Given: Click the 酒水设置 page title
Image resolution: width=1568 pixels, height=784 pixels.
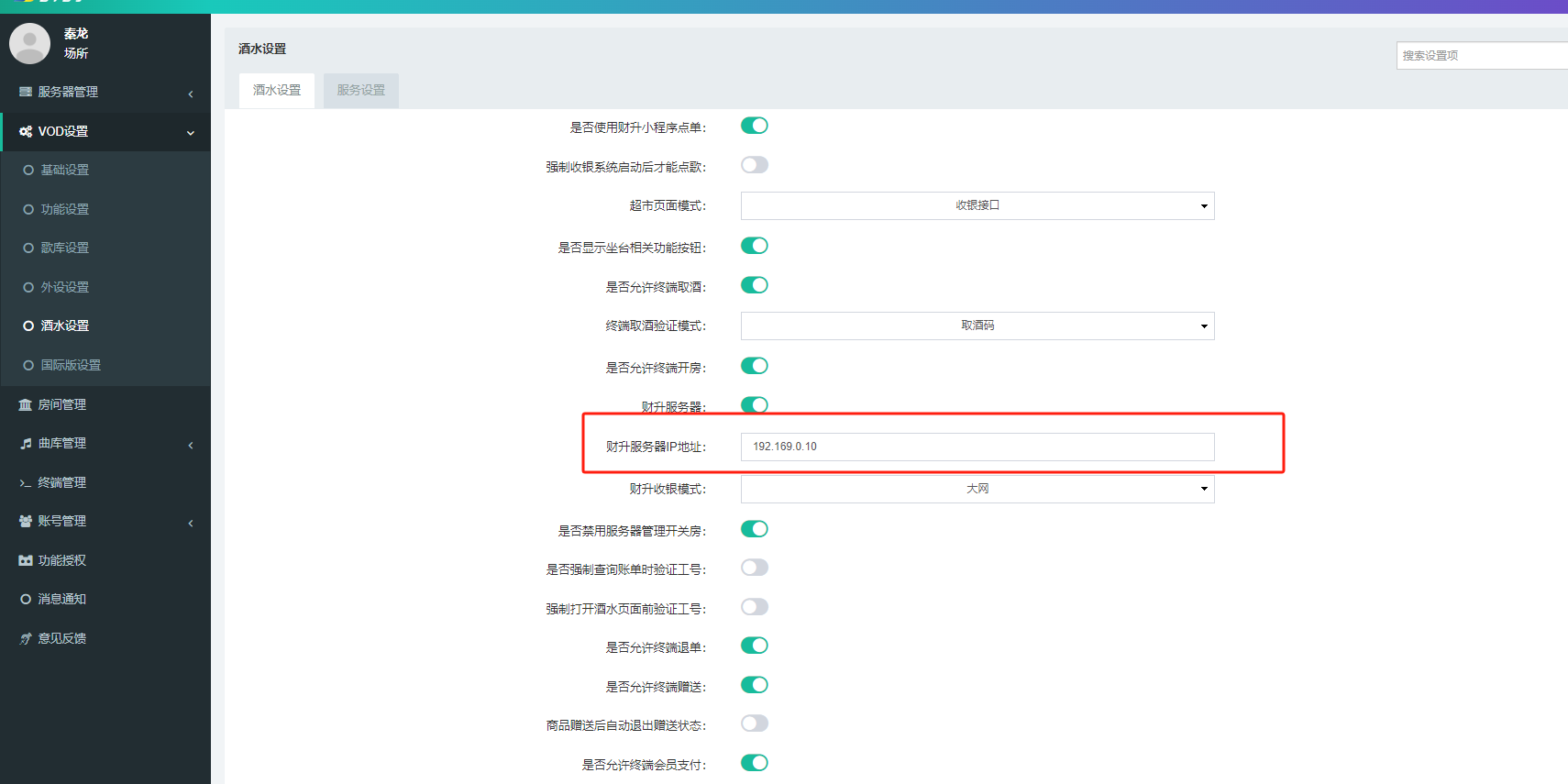Looking at the screenshot, I should point(262,49).
